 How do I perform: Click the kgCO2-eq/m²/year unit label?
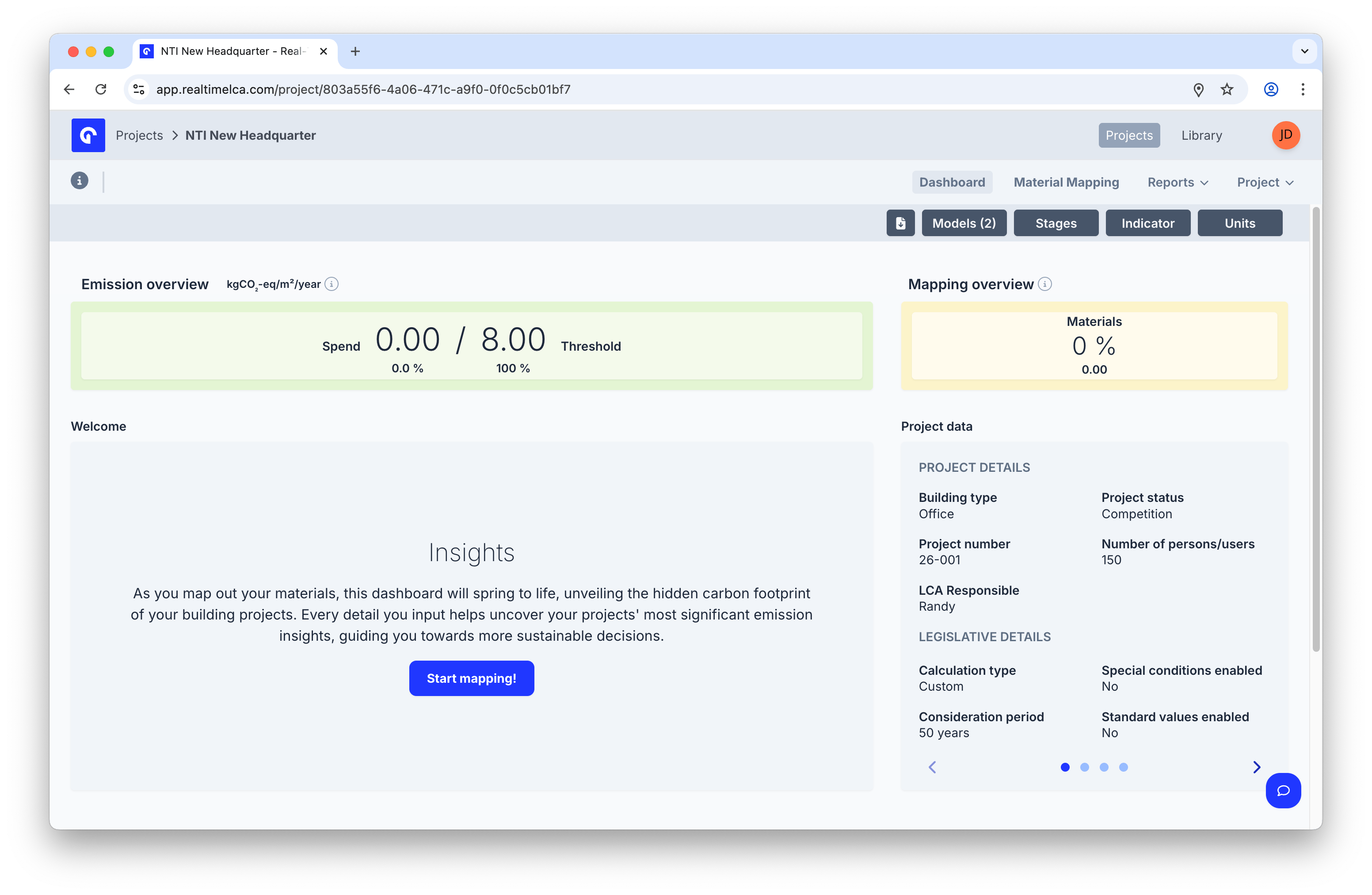tap(273, 284)
